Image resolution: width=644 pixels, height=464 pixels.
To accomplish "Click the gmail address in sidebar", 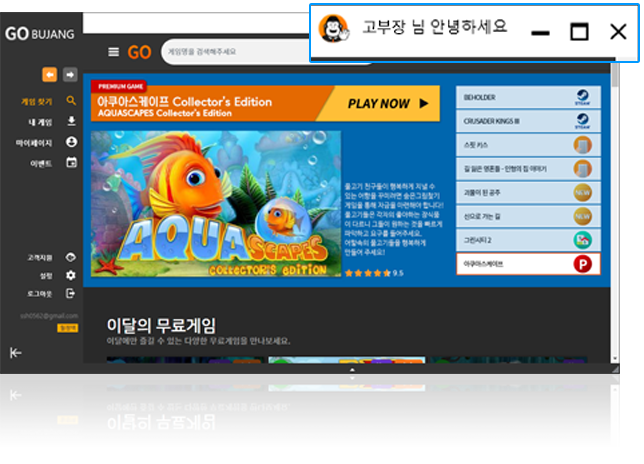I will pos(49,316).
